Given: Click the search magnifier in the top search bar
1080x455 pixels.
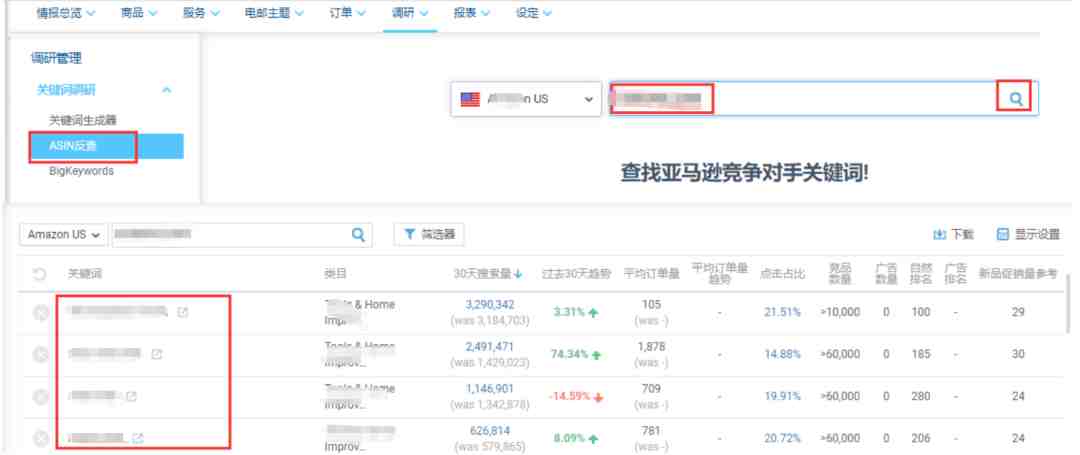Looking at the screenshot, I should tap(1015, 99).
